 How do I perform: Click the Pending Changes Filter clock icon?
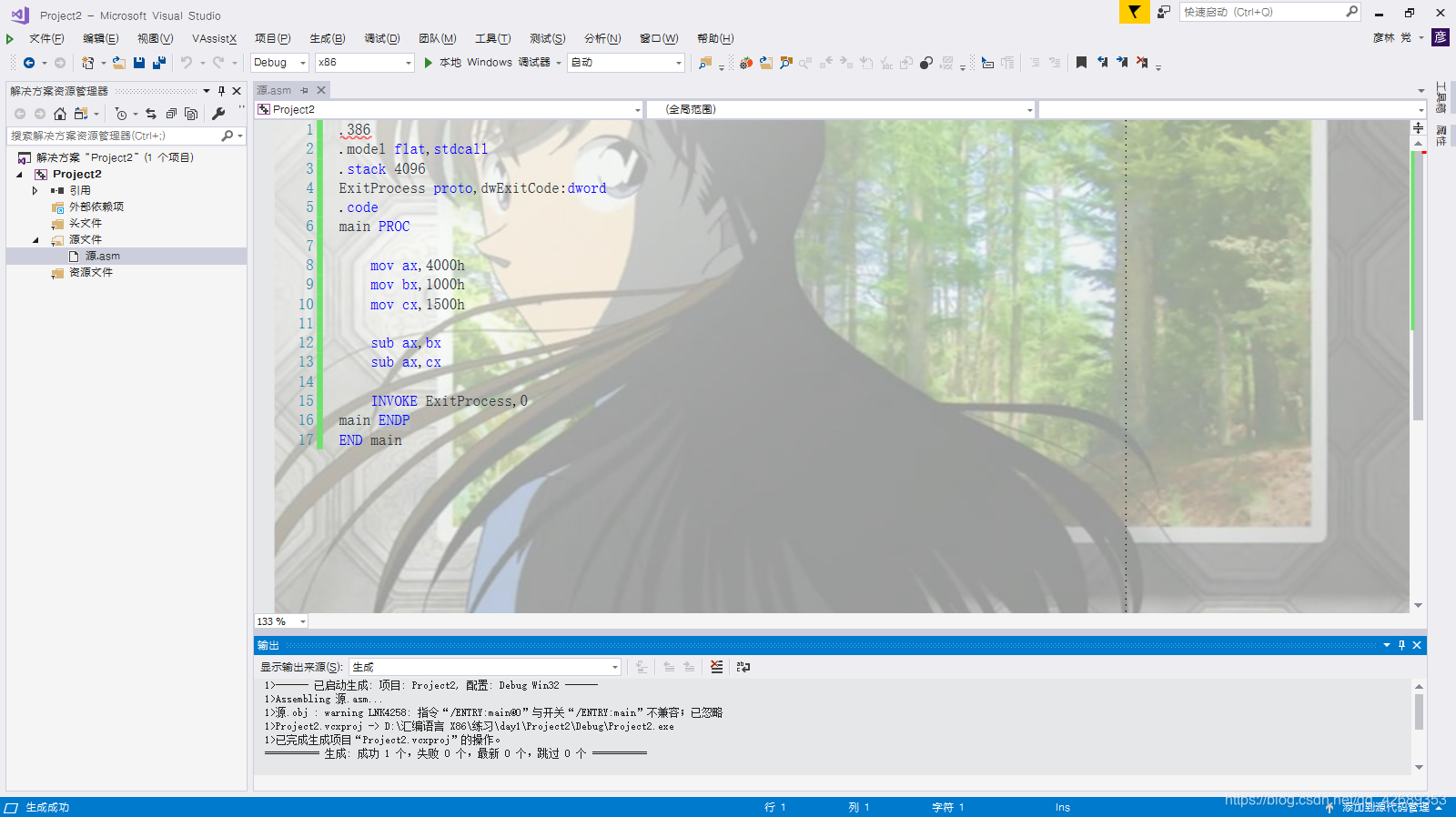click(x=121, y=114)
